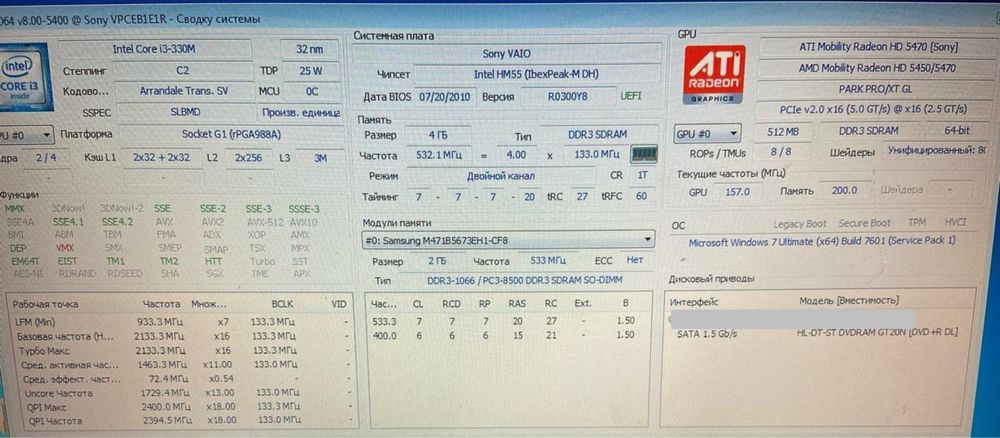Screen dimensions: 1000x438
Task: Click the tRFC timing value 60
Action: tap(641, 196)
